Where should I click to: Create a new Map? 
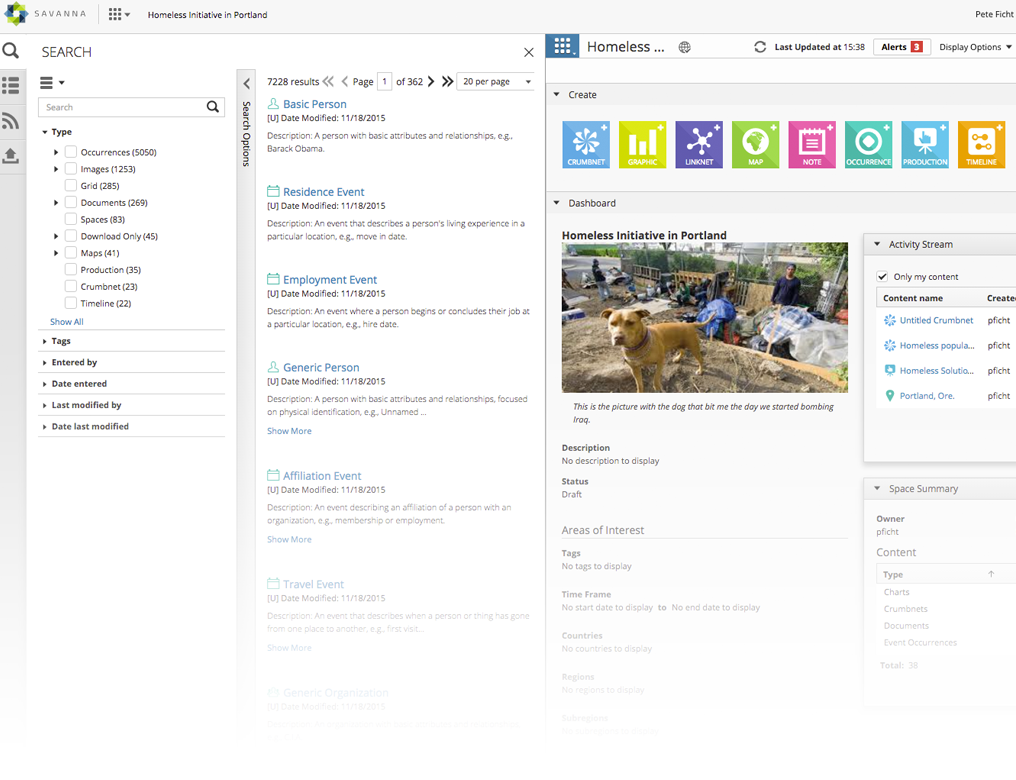756,144
